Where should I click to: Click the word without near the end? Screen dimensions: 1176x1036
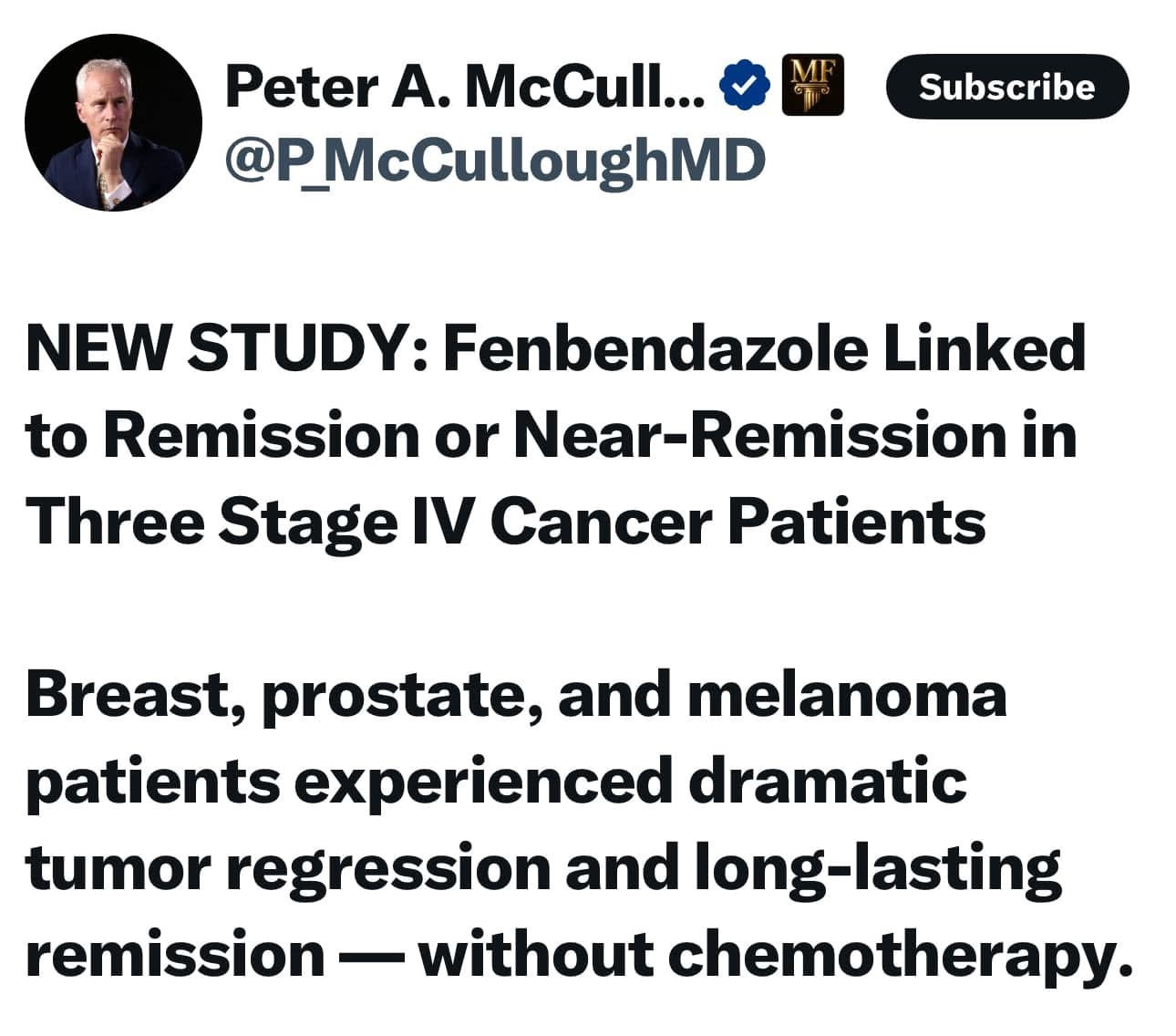pos(536,956)
